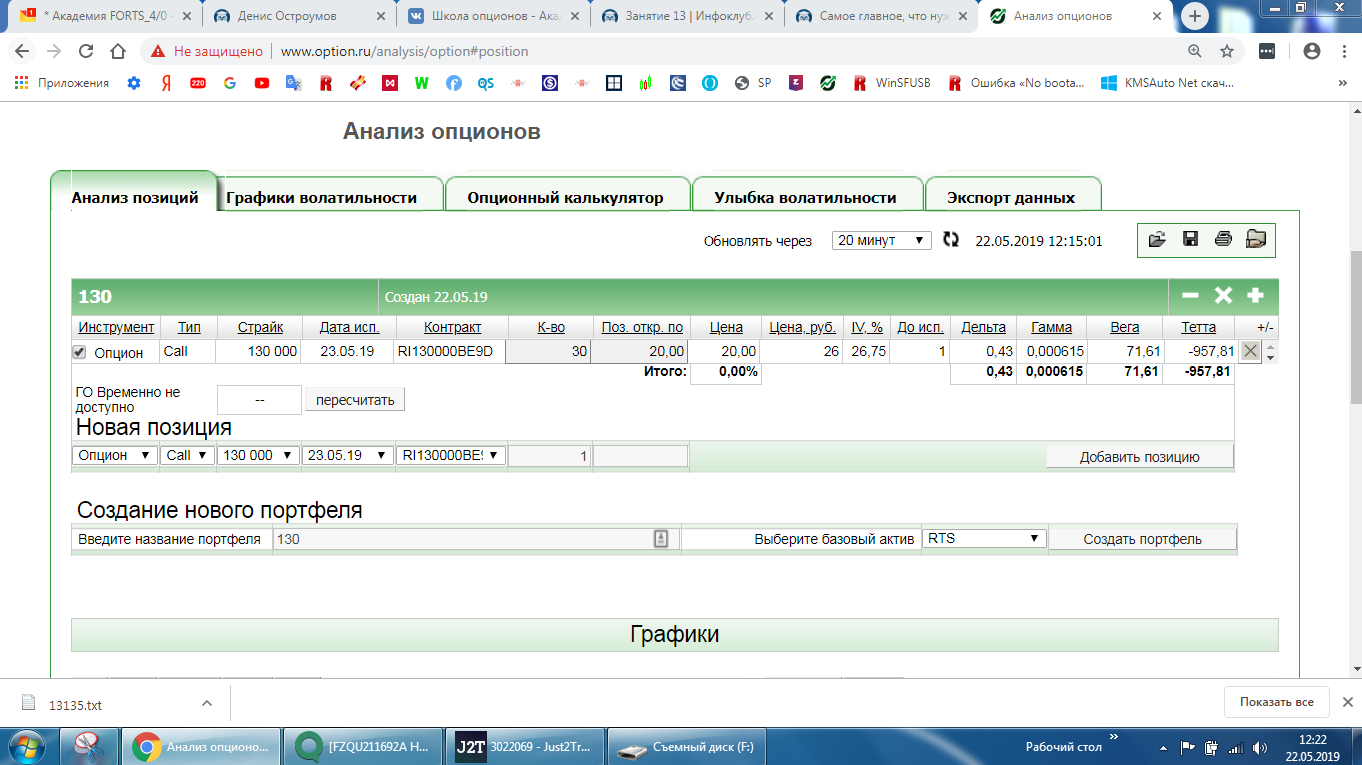Open the YouTube bookmark
This screenshot has width=1362, height=765.
tap(262, 83)
